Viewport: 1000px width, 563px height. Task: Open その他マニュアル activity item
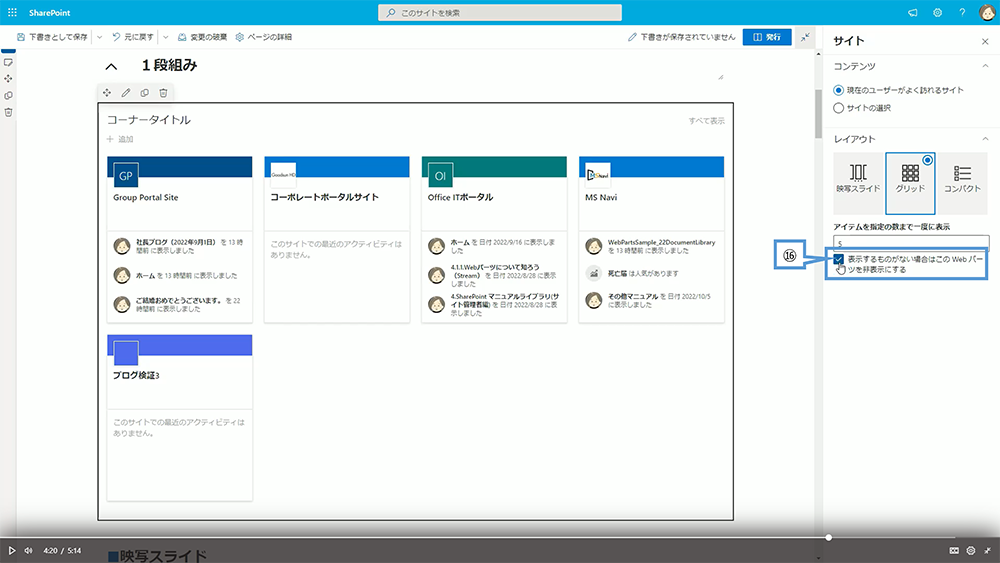click(x=651, y=300)
